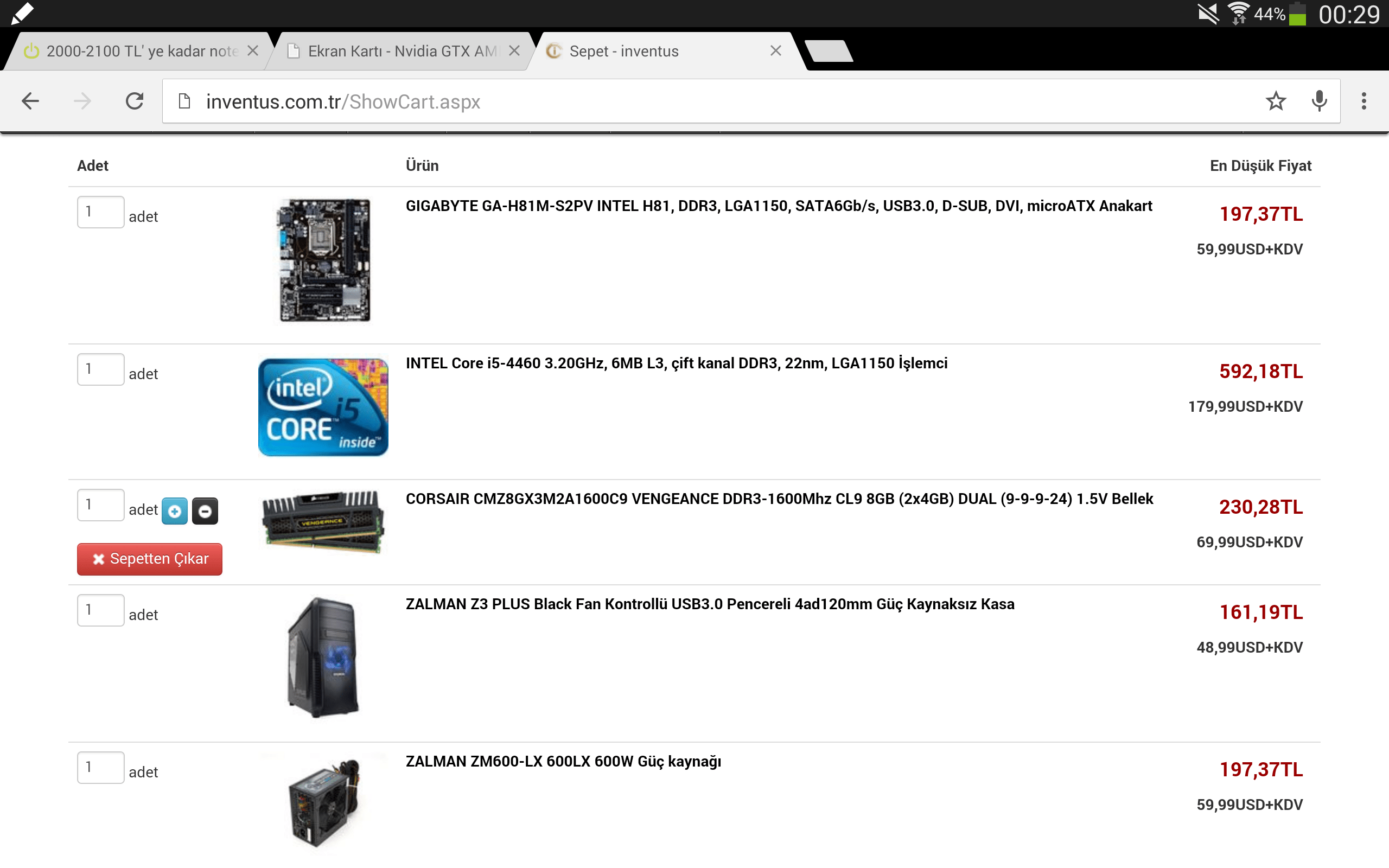The height and width of the screenshot is (868, 1389).
Task: Click the Zalman Z3 Plus case thumbnail
Action: coord(323,658)
